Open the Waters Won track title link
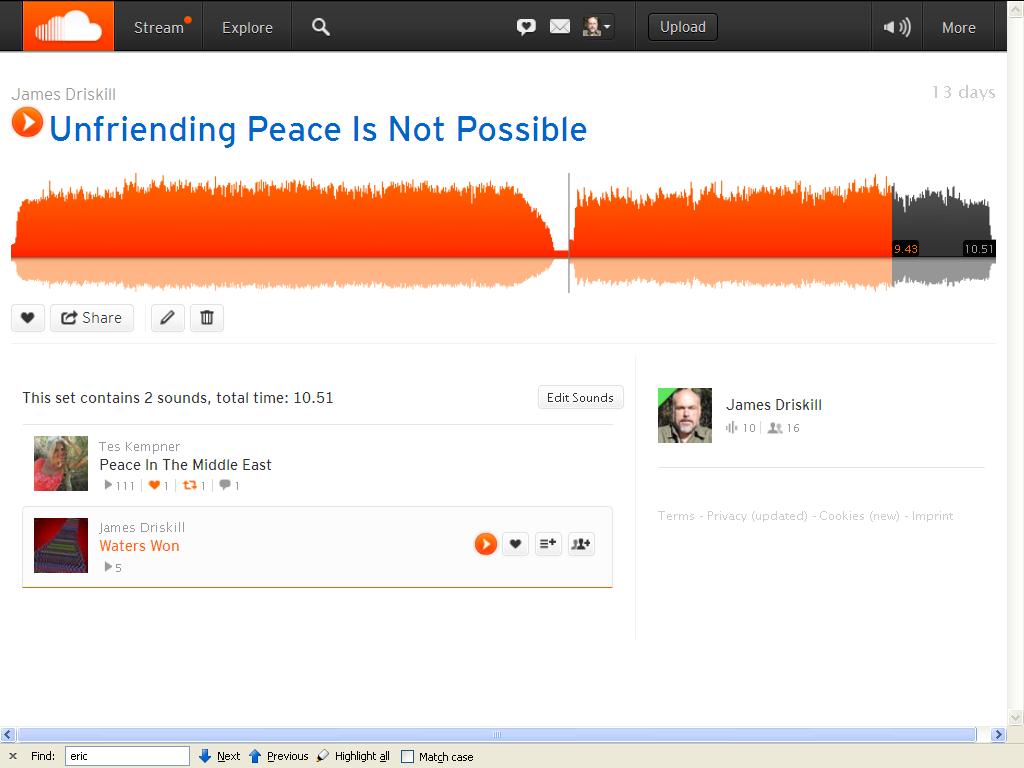This screenshot has height=768, width=1024. (139, 546)
